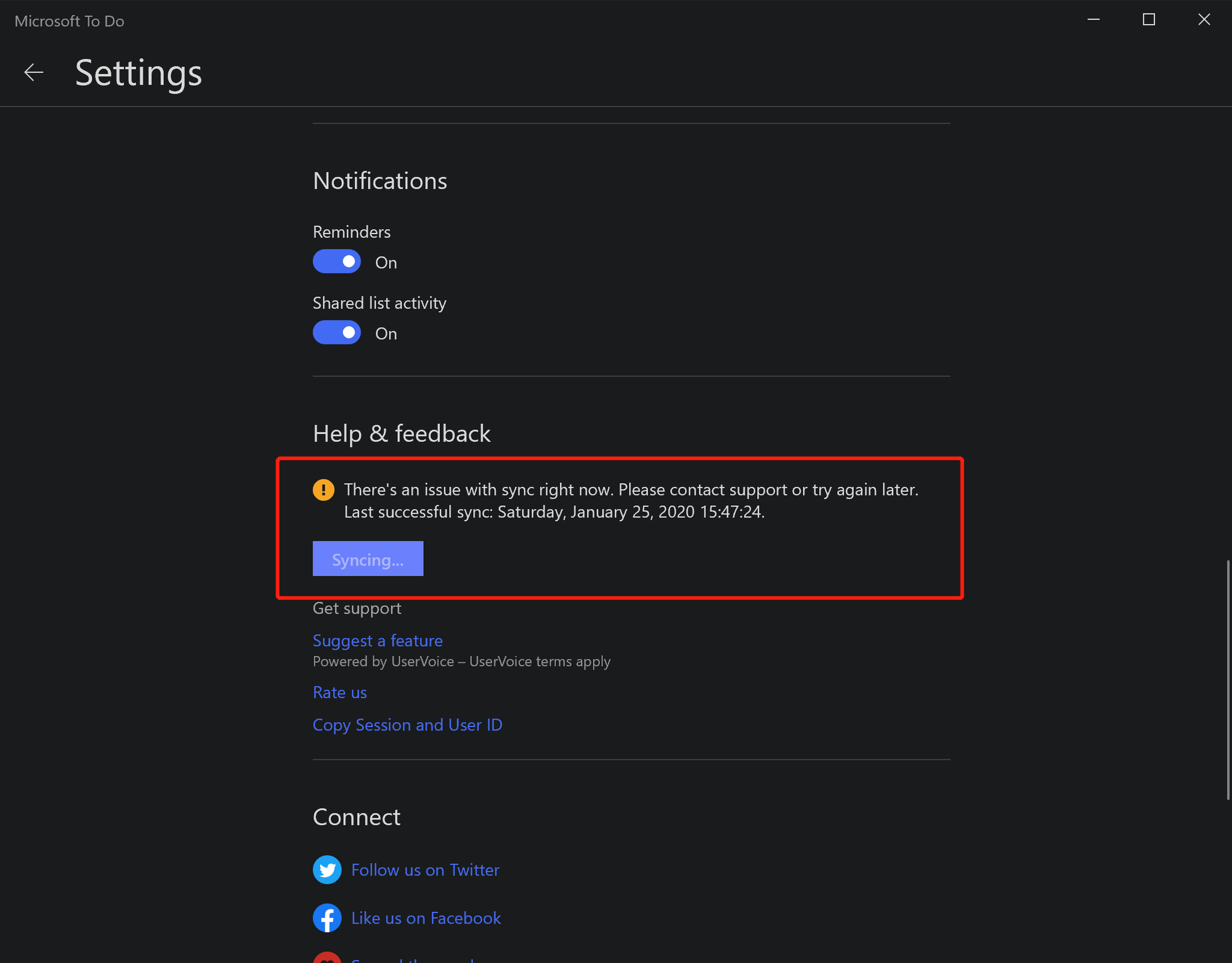The image size is (1232, 963).
Task: Click the sync warning exclamation icon
Action: 323,490
